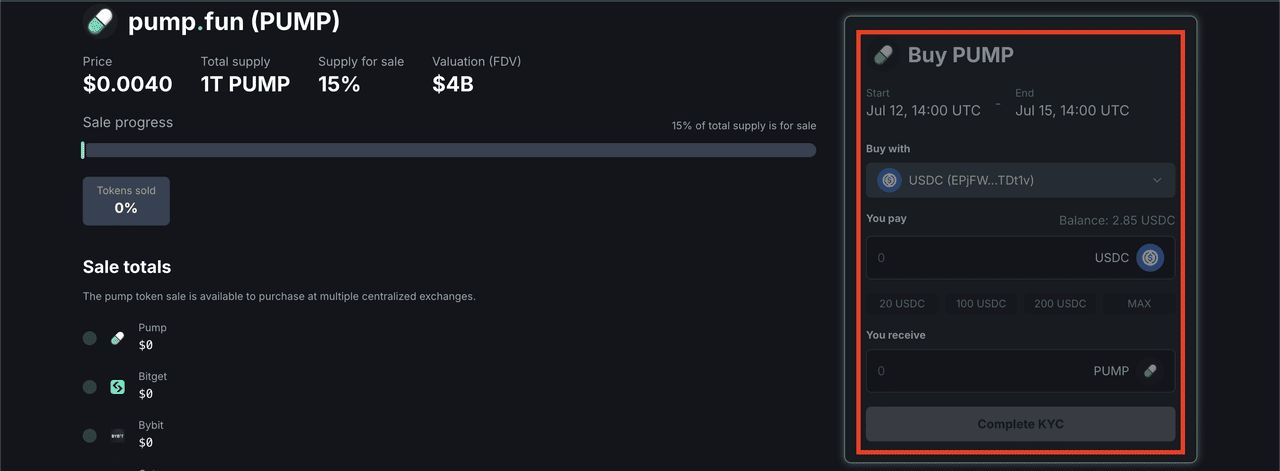This screenshot has height=471, width=1280.
Task: Click the Bitget exchange icon
Action: (117, 387)
